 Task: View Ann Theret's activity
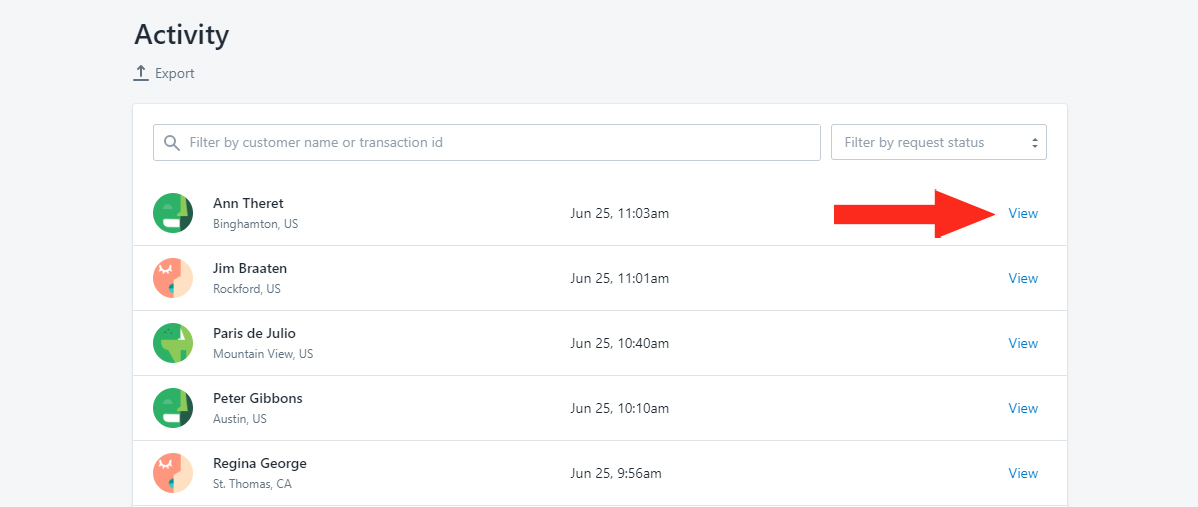1023,214
